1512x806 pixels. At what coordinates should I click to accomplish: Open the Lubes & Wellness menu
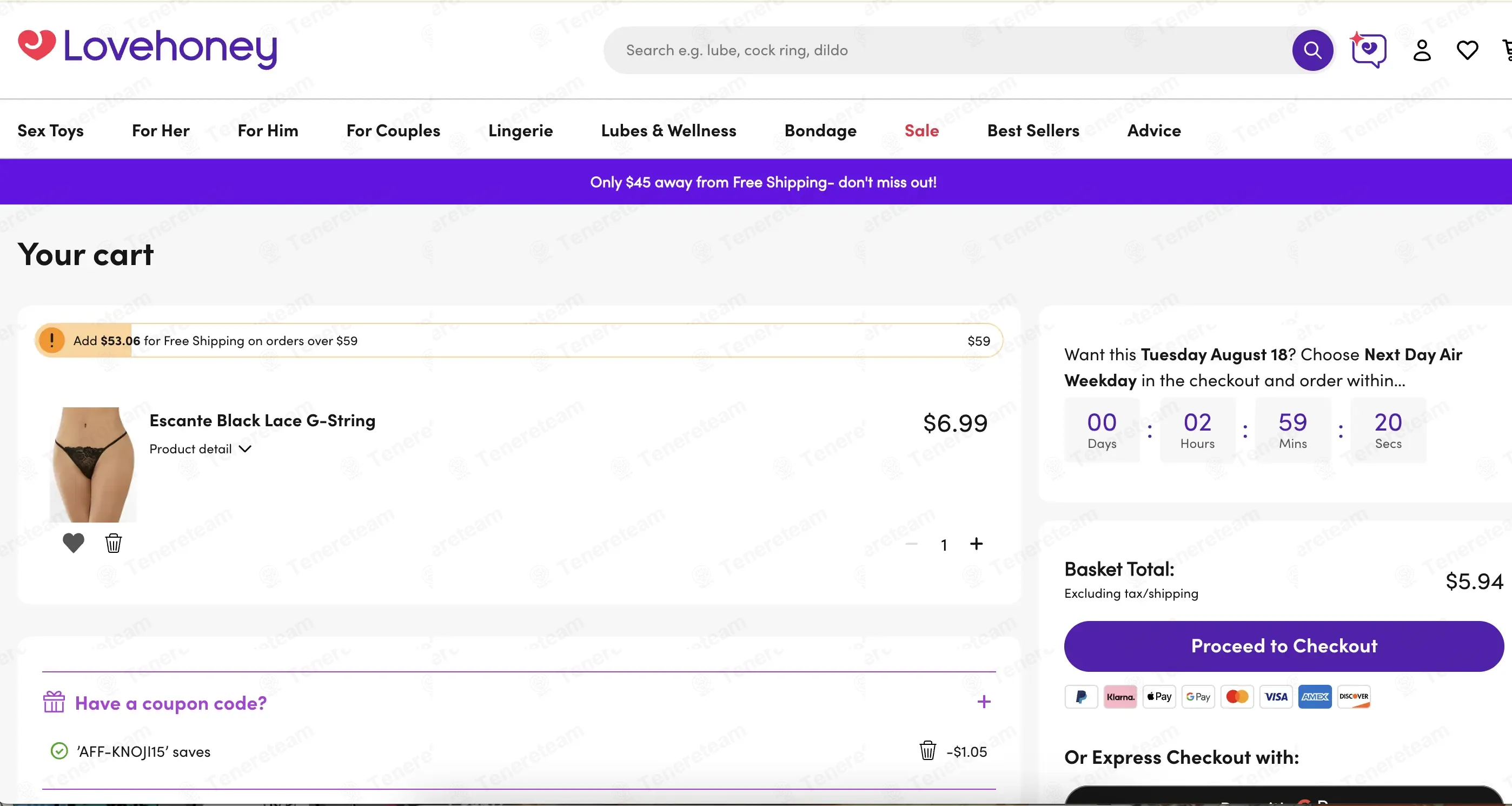click(x=668, y=130)
